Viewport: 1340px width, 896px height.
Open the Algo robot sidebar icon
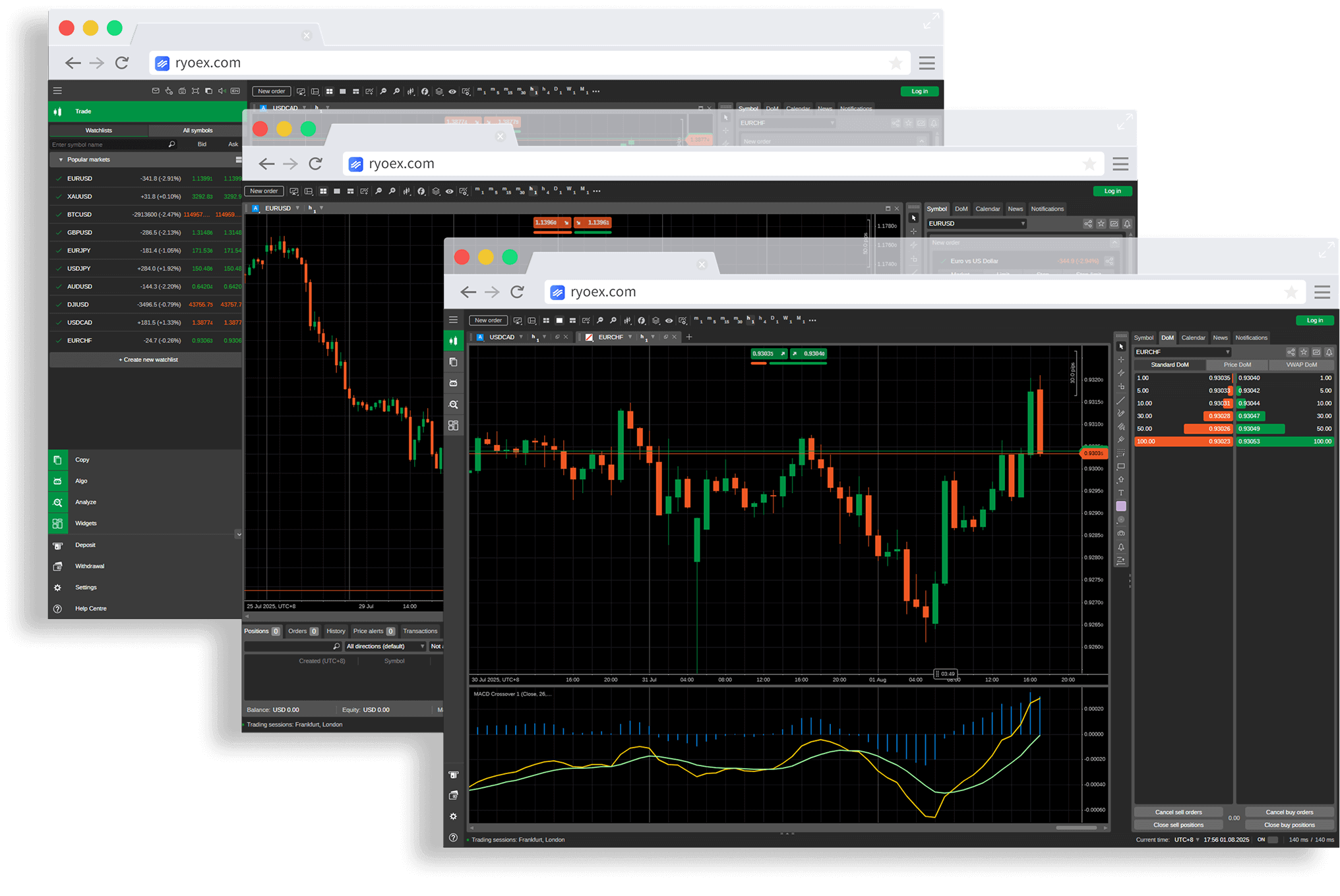[453, 383]
